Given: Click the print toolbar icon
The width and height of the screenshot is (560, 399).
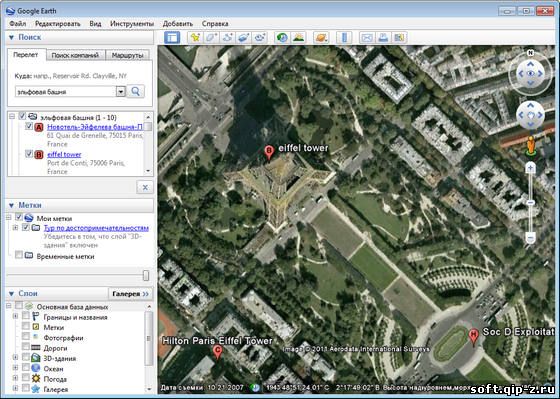Looking at the screenshot, I should click(x=383, y=38).
